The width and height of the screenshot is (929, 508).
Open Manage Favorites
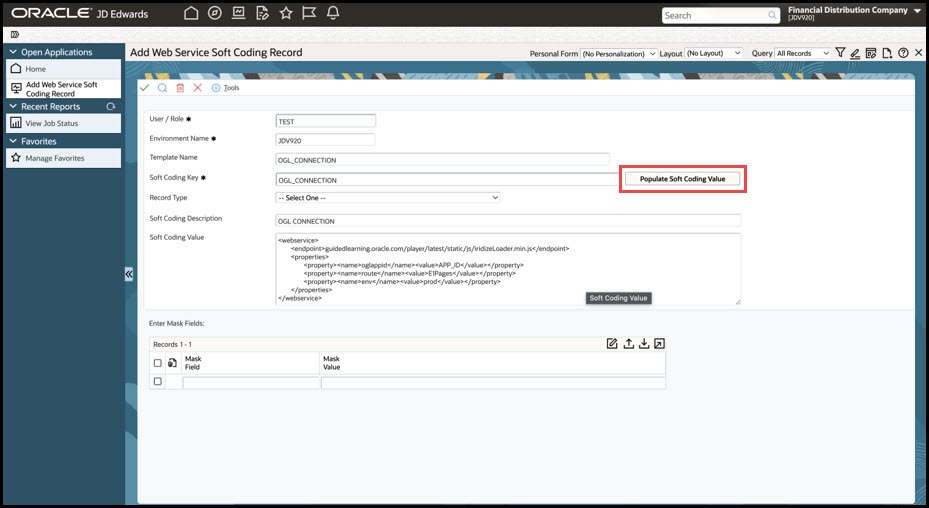(x=63, y=158)
